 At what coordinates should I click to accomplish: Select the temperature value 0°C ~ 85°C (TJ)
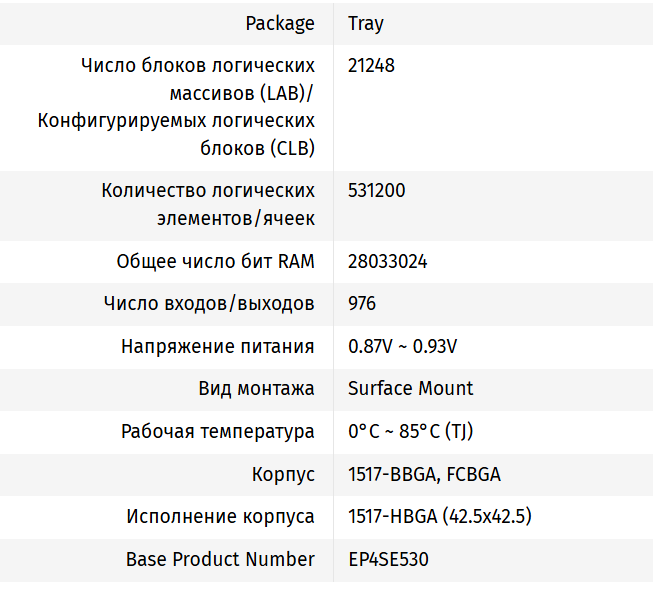(411, 432)
